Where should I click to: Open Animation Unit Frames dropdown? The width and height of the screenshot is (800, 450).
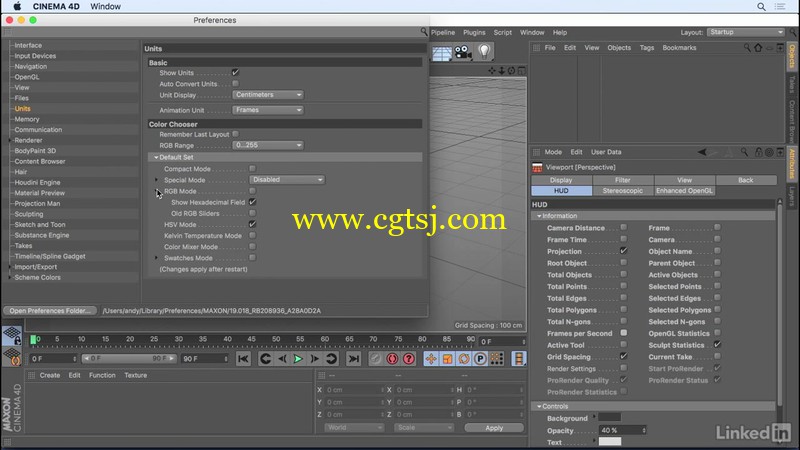pyautogui.click(x=268, y=110)
